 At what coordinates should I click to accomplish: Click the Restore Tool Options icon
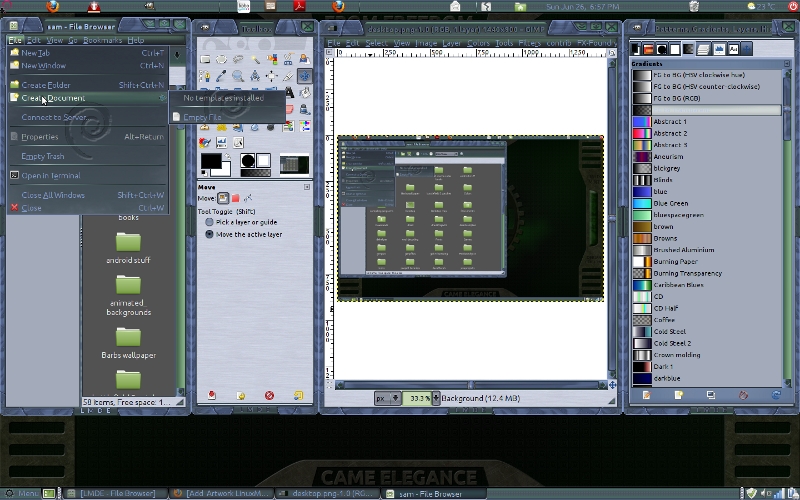(x=240, y=395)
